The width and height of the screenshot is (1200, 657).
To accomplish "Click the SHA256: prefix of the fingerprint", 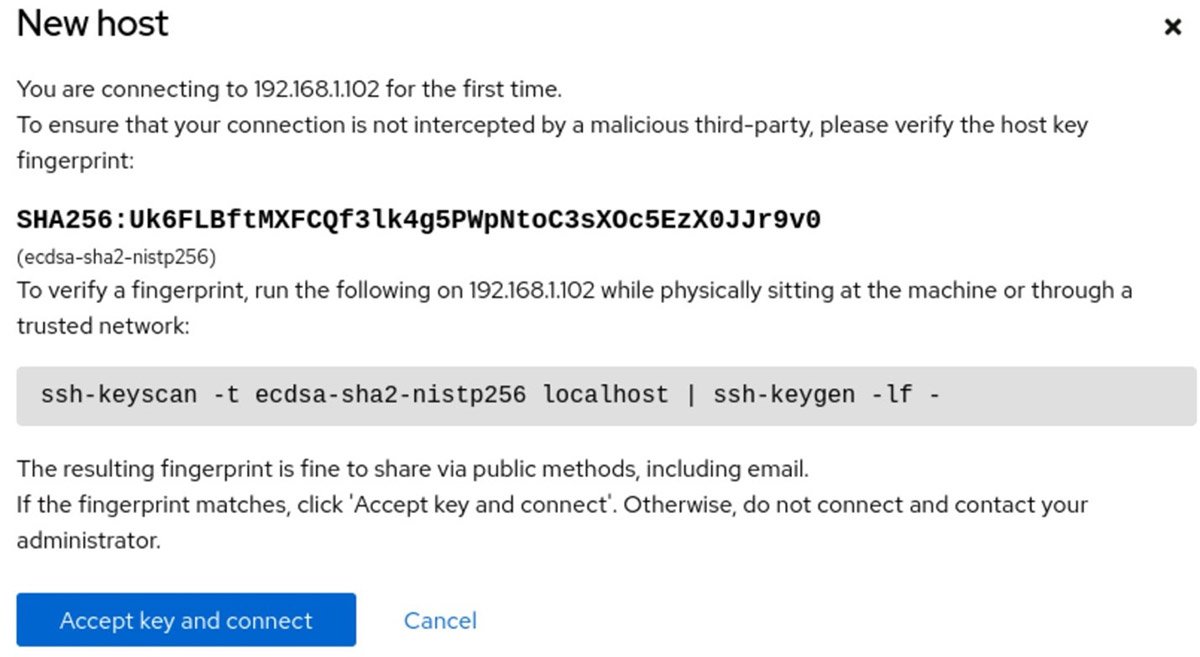I will pos(72,220).
